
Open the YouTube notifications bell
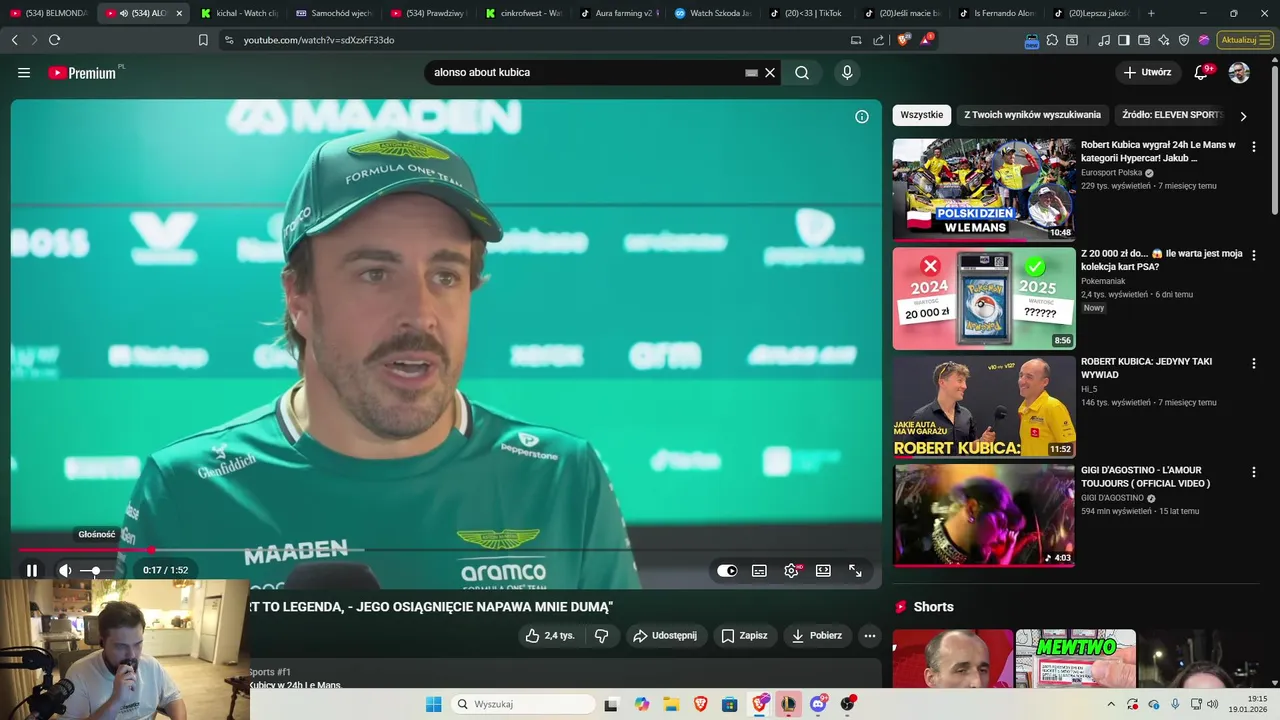pos(1202,73)
